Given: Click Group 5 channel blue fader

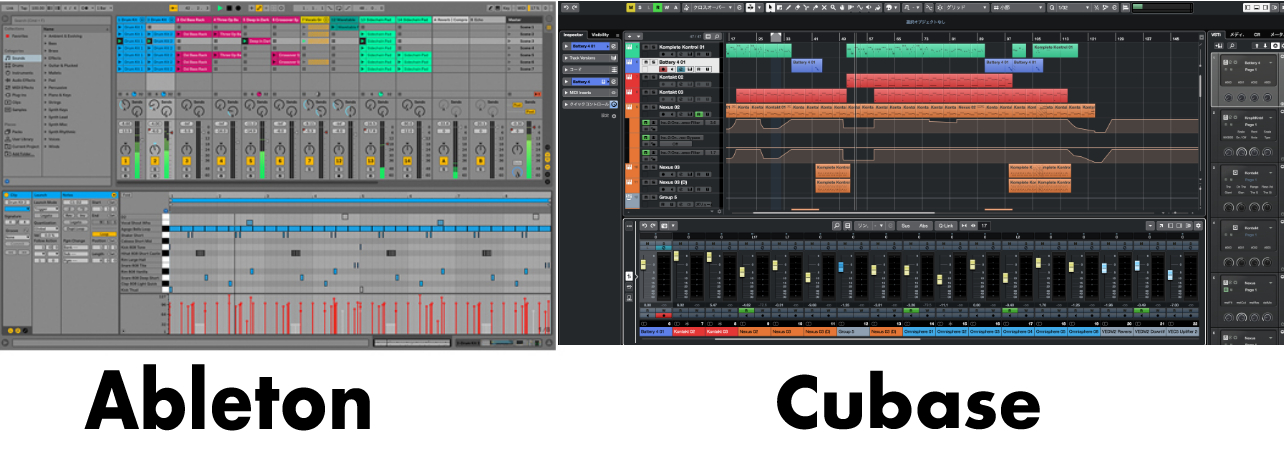Looking at the screenshot, I should (841, 267).
